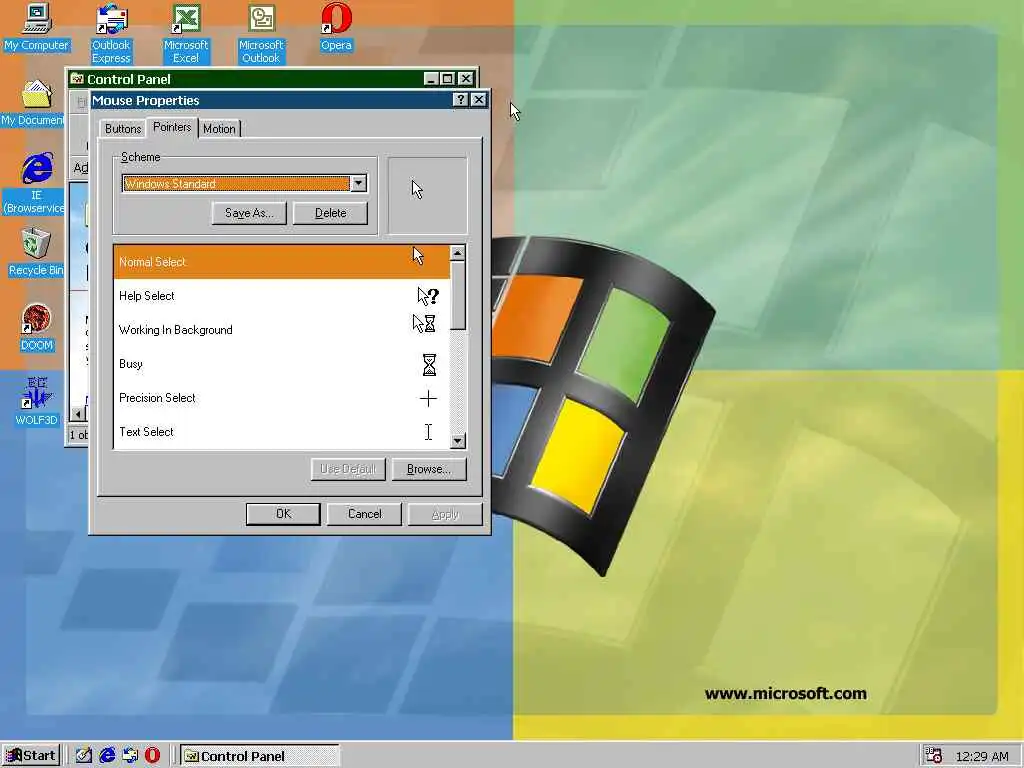
Task: Launch Opera from the desktop
Action: click(x=336, y=27)
